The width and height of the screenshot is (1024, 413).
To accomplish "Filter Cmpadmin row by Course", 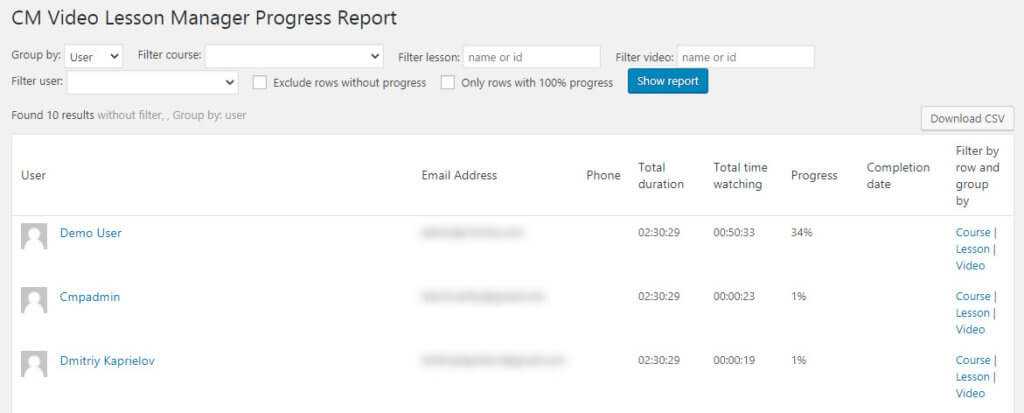I will tap(972, 296).
